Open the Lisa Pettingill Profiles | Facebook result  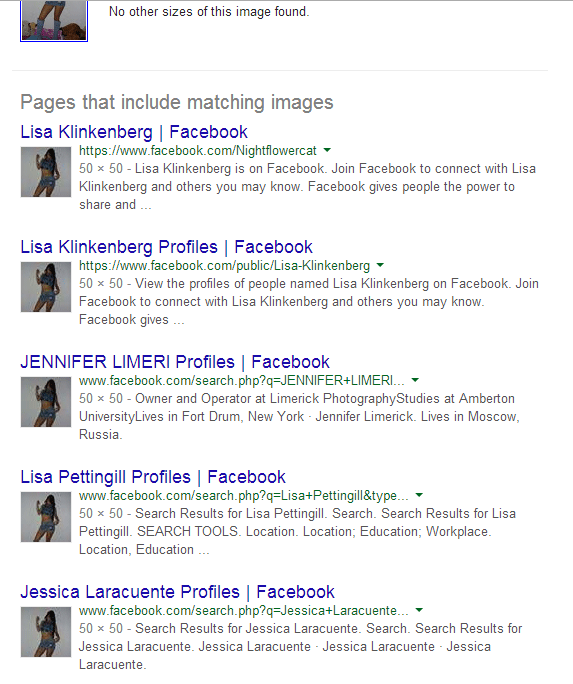tap(153, 477)
